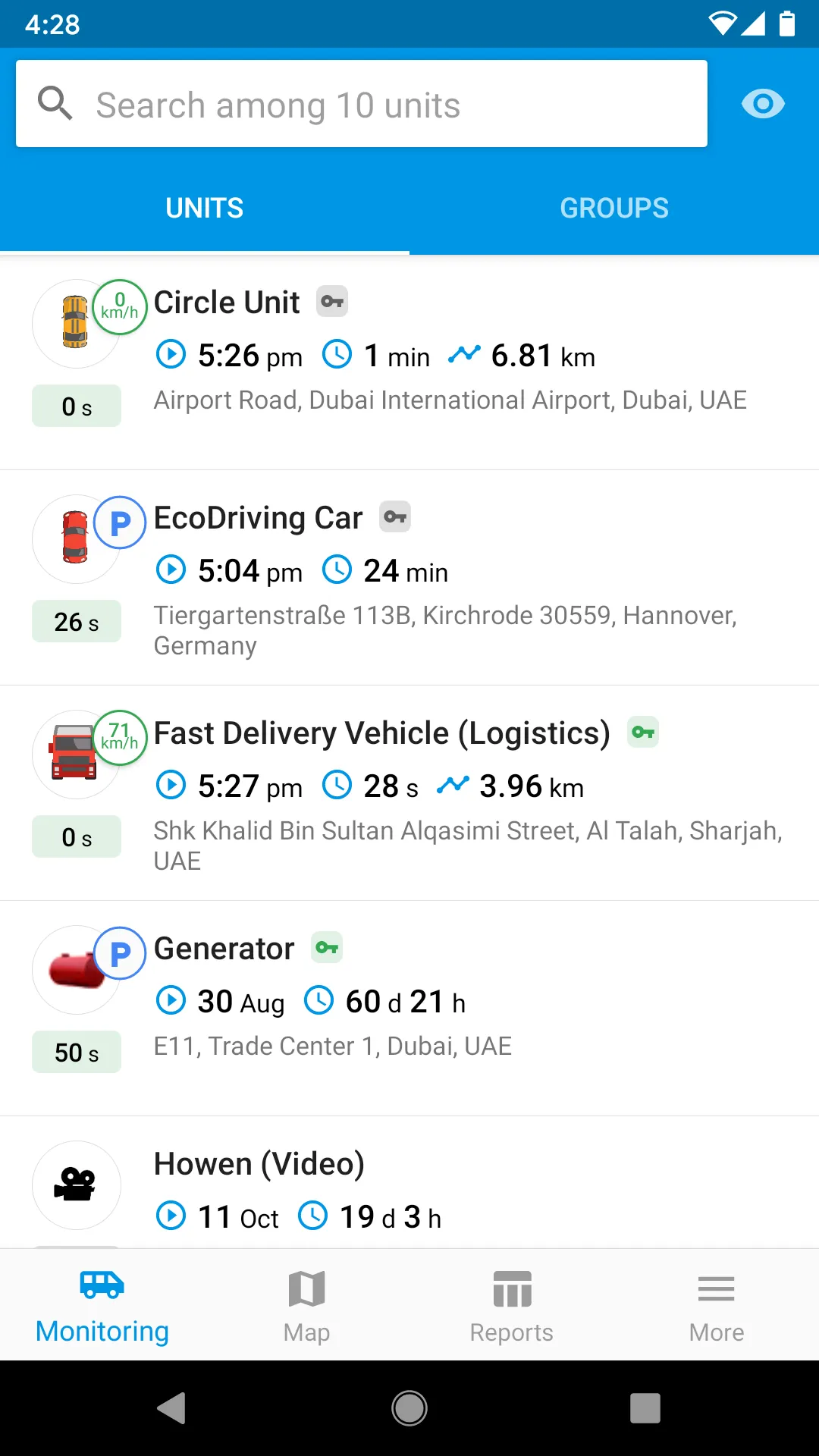Screen dimensions: 819x1456
Task: Tap the key icon beside EcoDriving Car
Action: click(x=395, y=517)
